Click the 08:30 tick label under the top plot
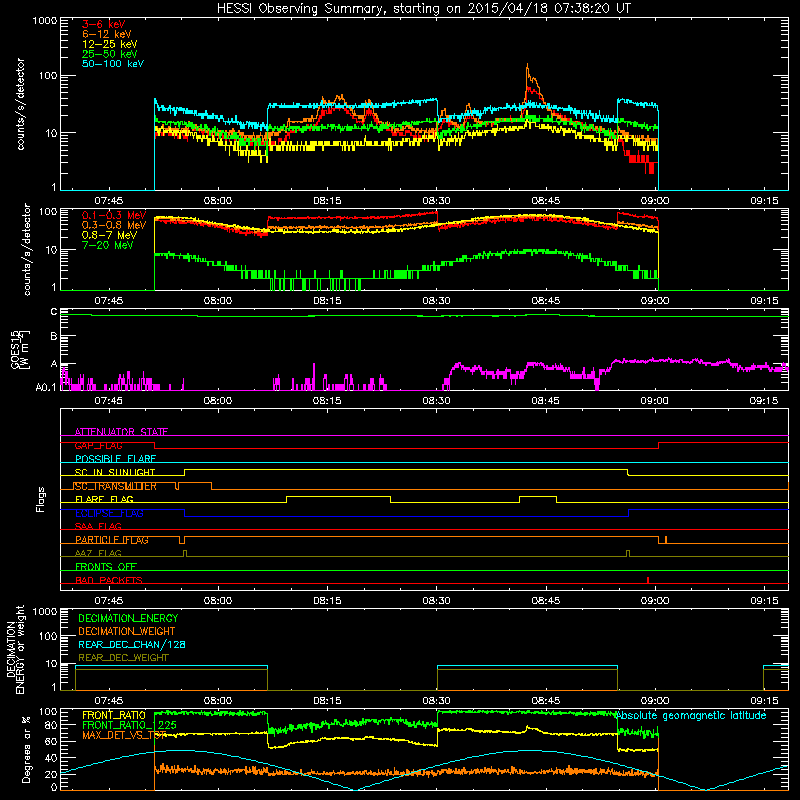The image size is (800, 800). click(436, 201)
